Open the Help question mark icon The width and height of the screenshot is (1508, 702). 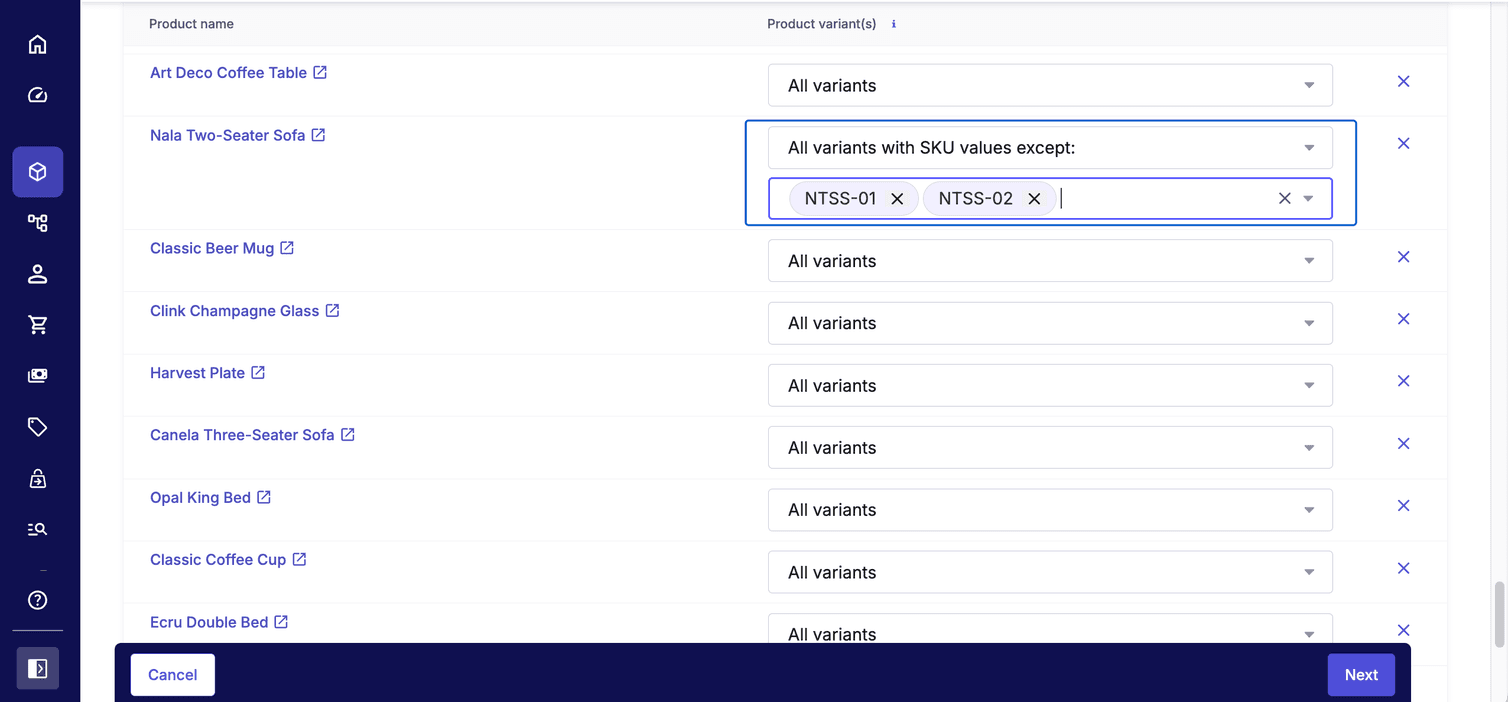coord(37,600)
